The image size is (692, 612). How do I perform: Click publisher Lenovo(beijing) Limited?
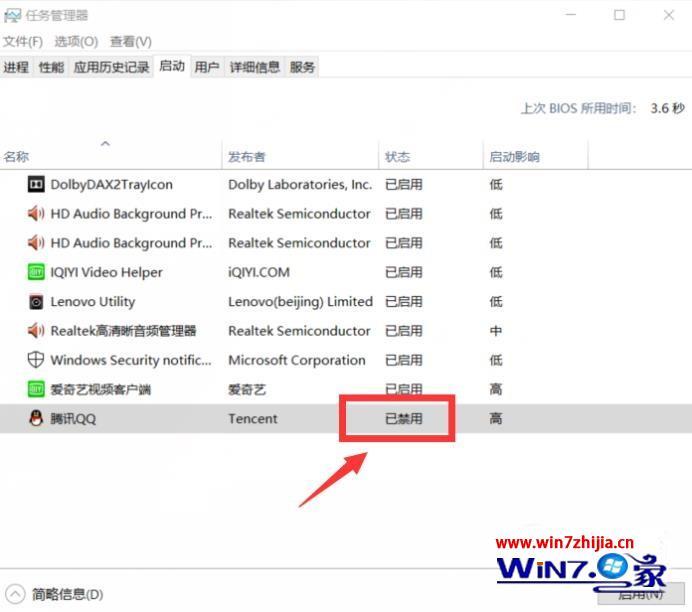click(301, 302)
